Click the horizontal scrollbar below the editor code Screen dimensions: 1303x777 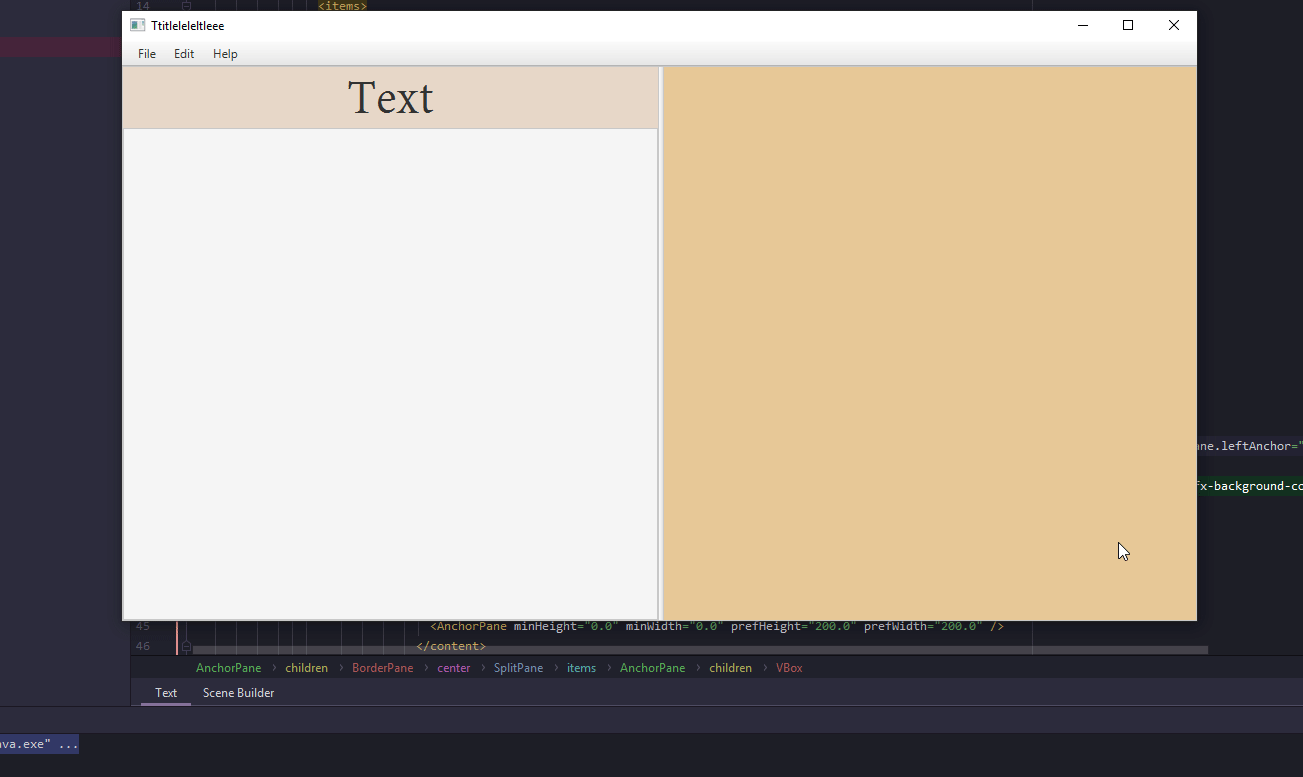(x=700, y=648)
